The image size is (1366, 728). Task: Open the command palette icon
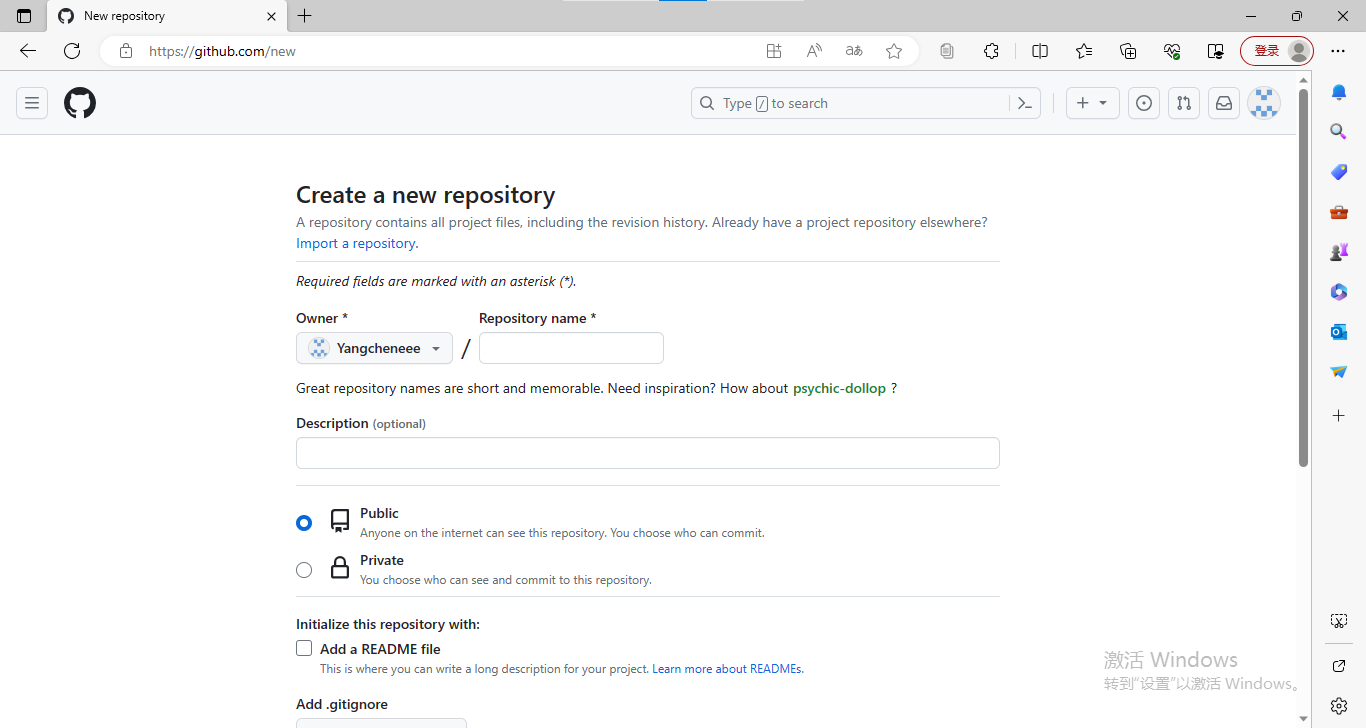(1025, 103)
